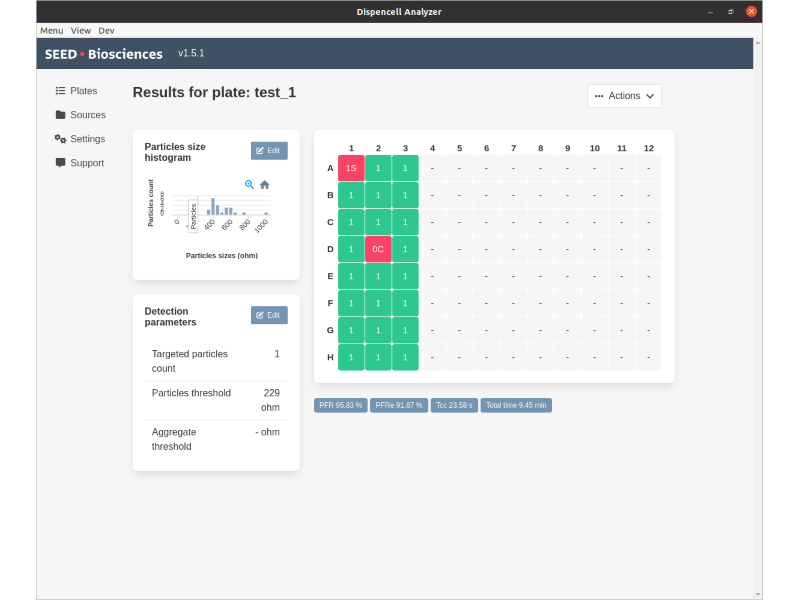Screen dimensions: 800x600
Task: Select green well G3
Action: (x=405, y=330)
